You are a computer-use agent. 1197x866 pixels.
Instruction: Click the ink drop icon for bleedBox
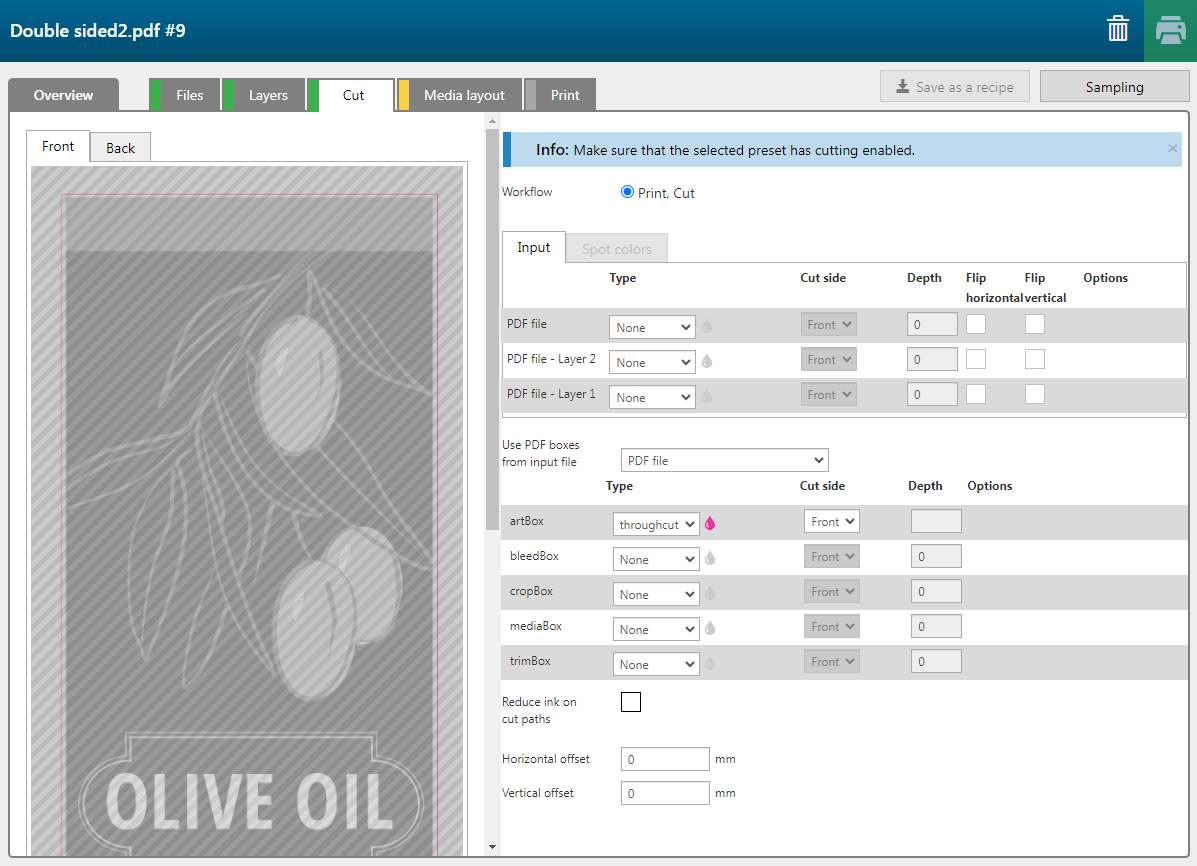(710, 559)
